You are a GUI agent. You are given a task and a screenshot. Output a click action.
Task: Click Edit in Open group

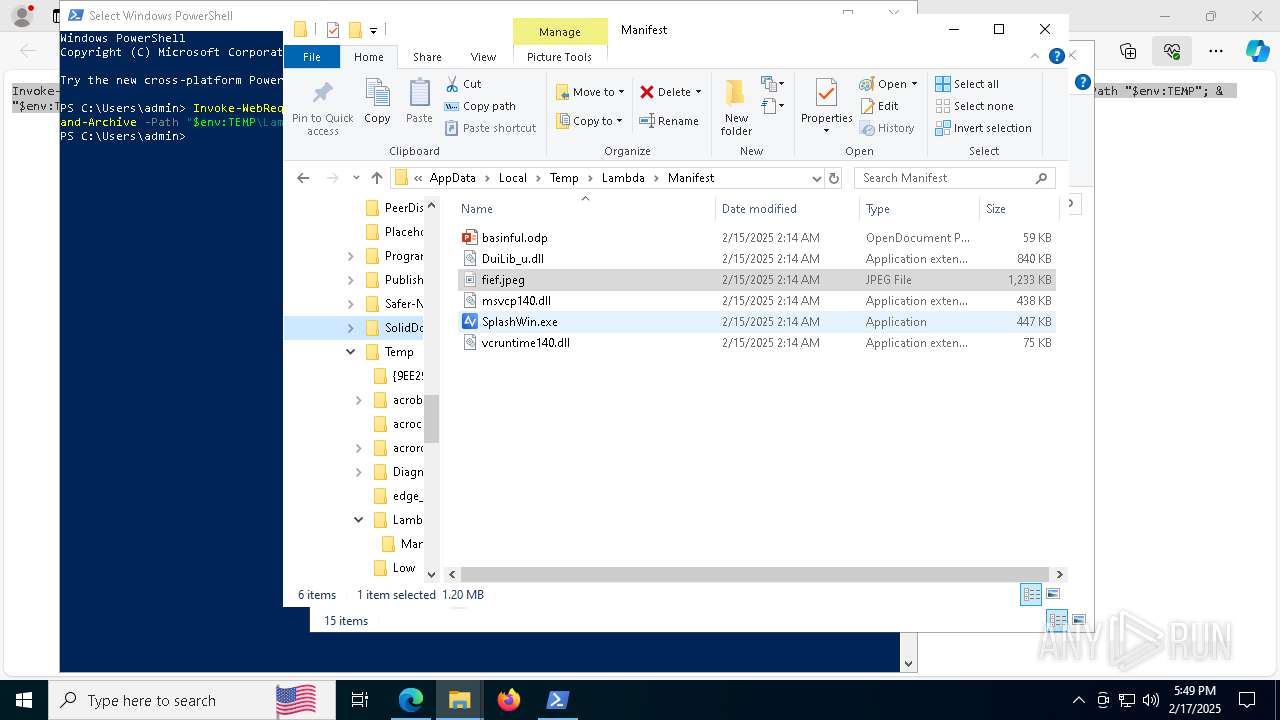coord(879,106)
